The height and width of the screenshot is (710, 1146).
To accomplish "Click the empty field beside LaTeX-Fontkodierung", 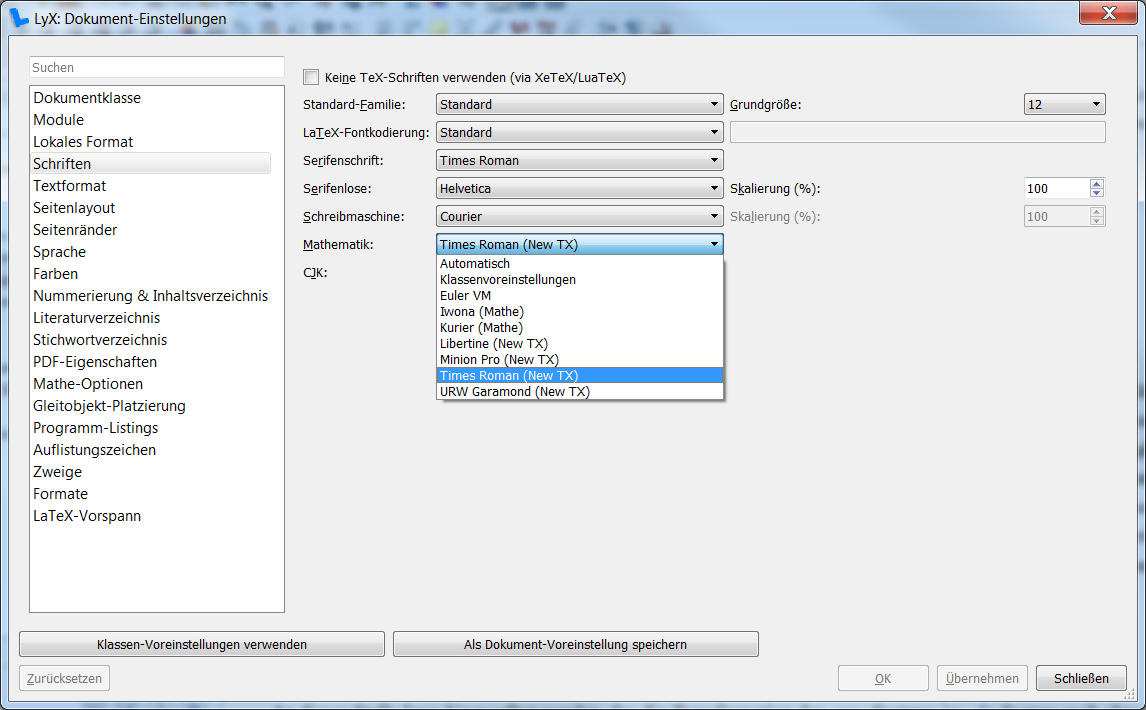I will 917,132.
